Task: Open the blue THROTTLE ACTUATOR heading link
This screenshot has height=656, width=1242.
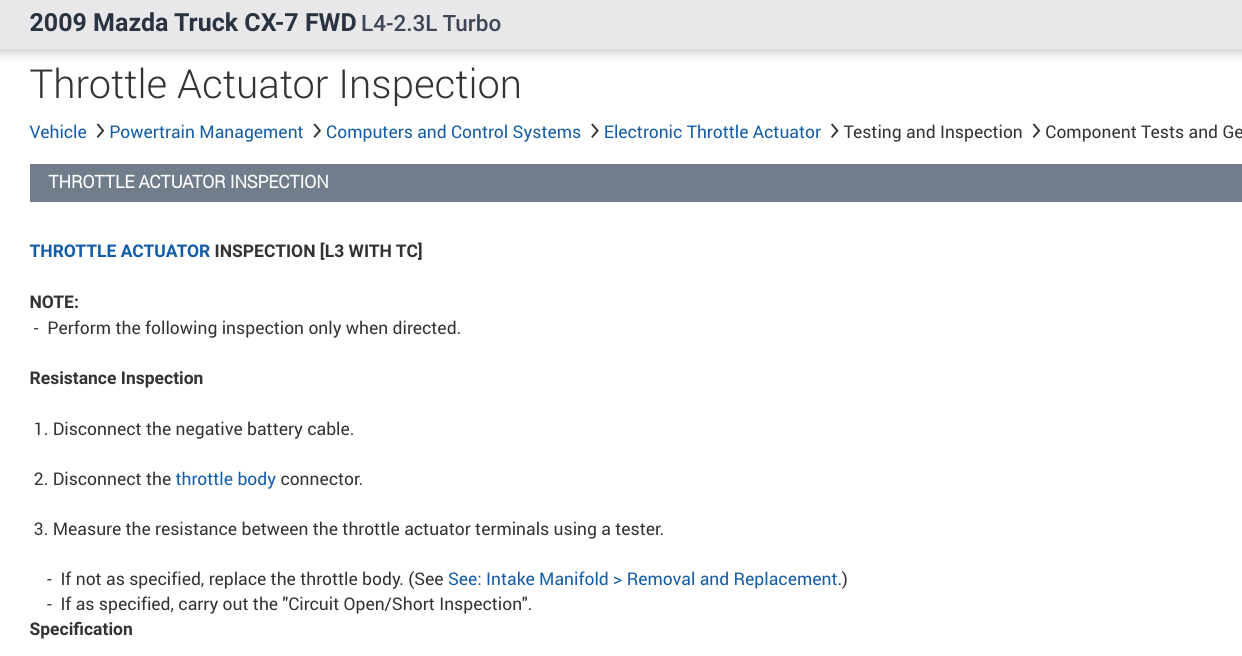Action: 120,251
